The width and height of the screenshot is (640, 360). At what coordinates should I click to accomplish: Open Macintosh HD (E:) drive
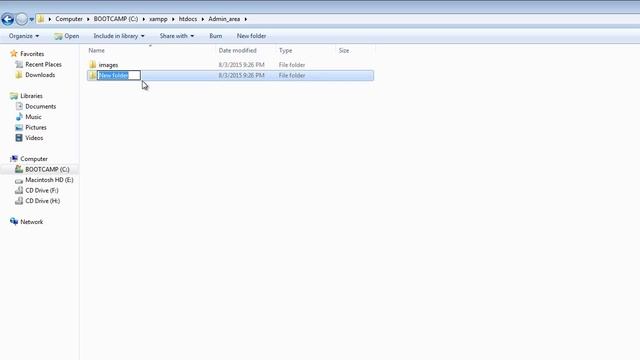click(49, 180)
